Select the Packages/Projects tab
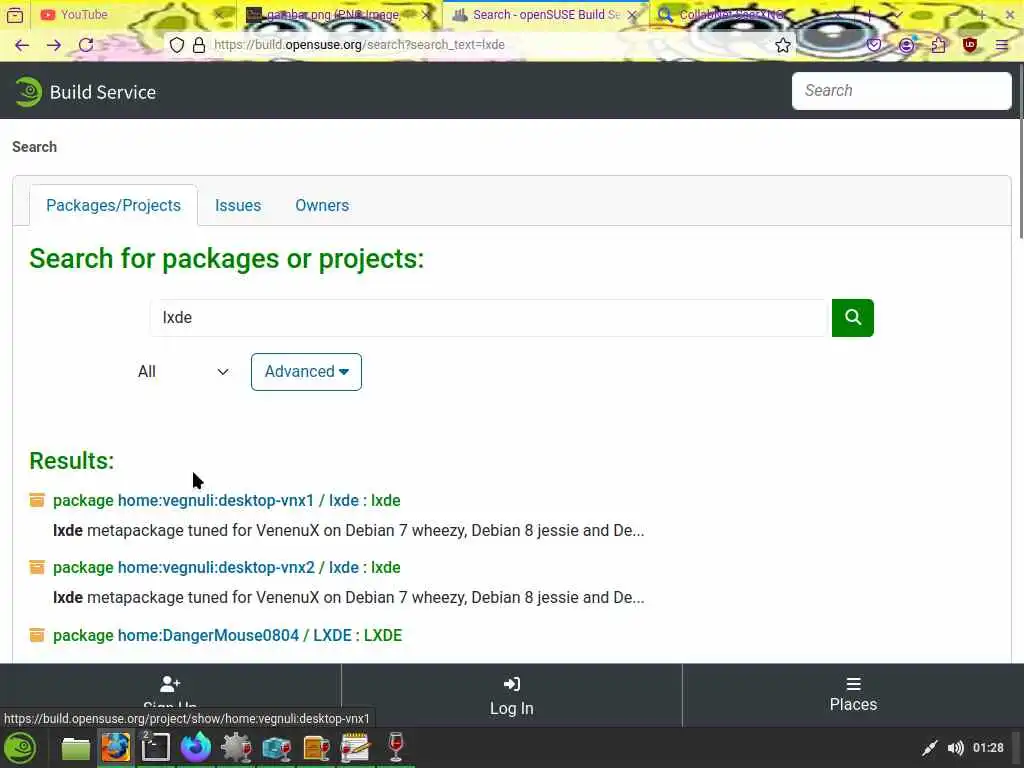1024x768 pixels. click(114, 205)
